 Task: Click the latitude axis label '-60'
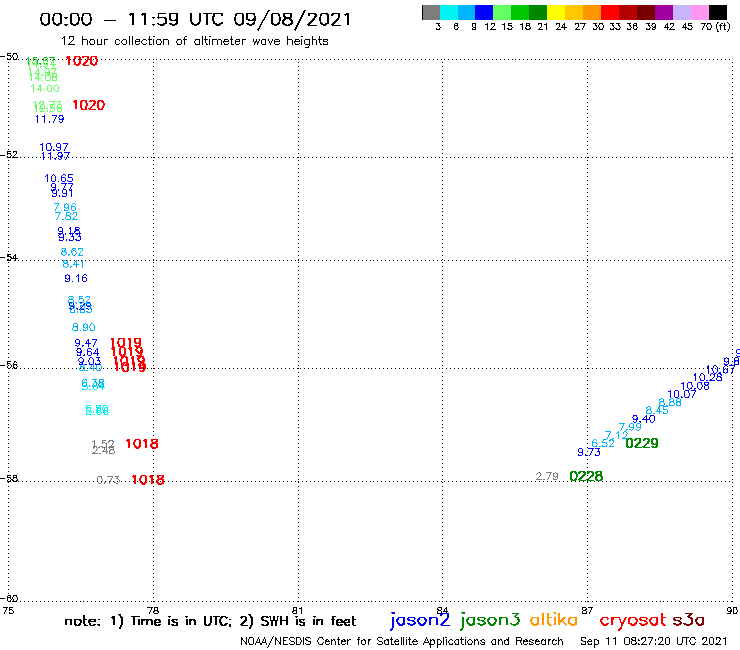(9, 598)
